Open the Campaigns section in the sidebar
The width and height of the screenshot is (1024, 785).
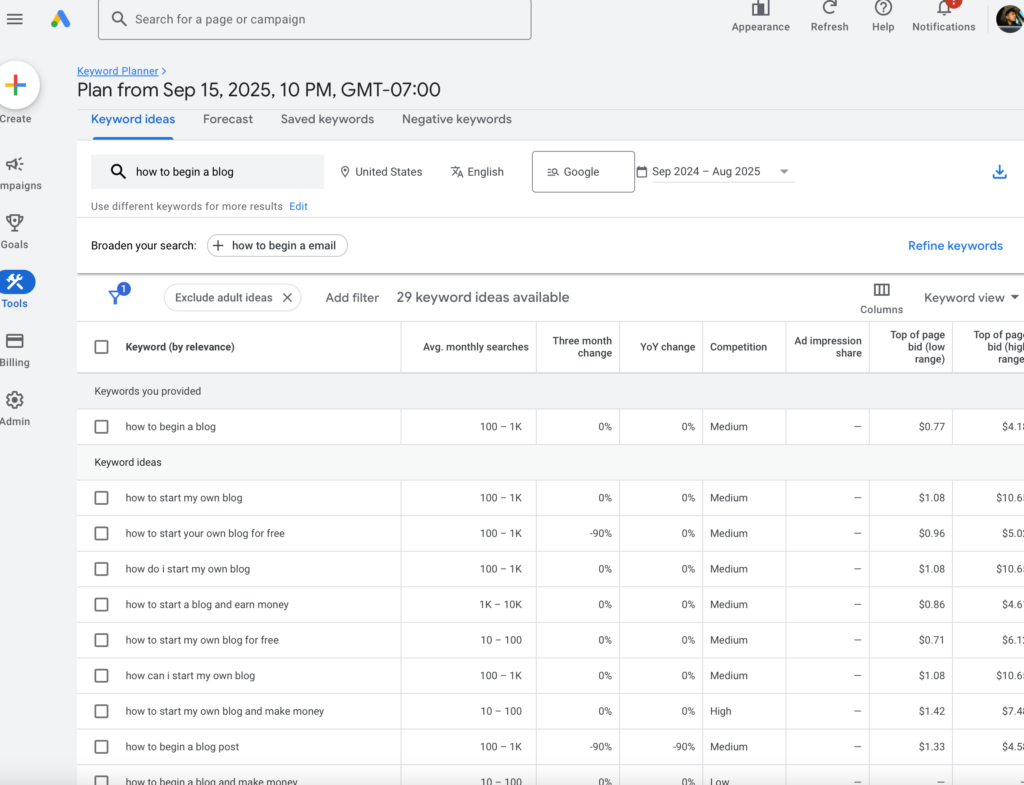pyautogui.click(x=15, y=165)
